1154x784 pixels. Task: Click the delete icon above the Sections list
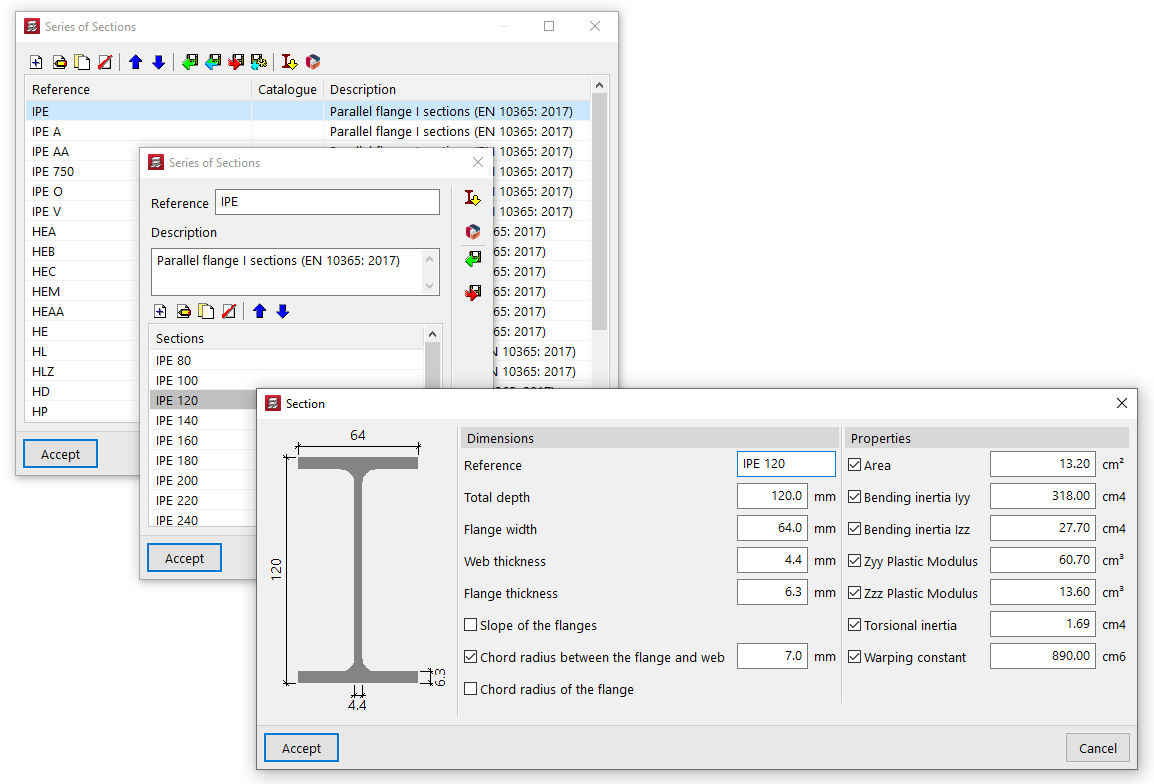pos(228,311)
